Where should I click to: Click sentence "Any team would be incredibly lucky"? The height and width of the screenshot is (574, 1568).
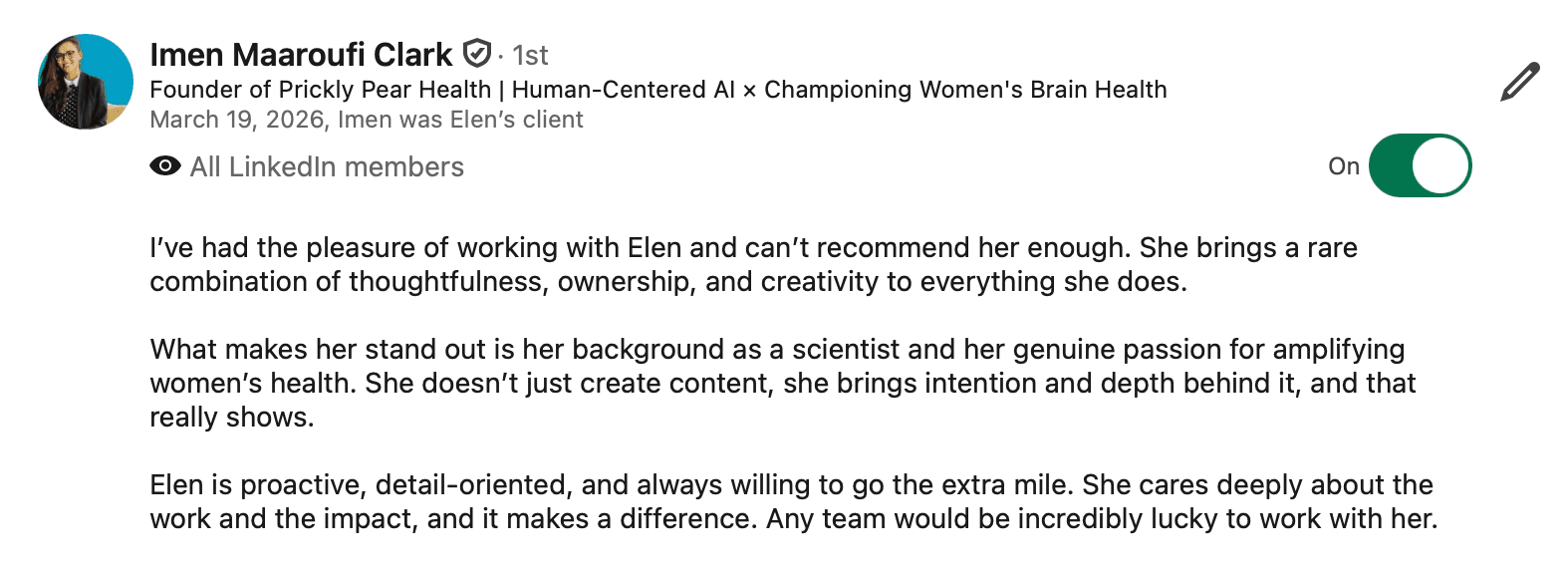pos(1101,519)
